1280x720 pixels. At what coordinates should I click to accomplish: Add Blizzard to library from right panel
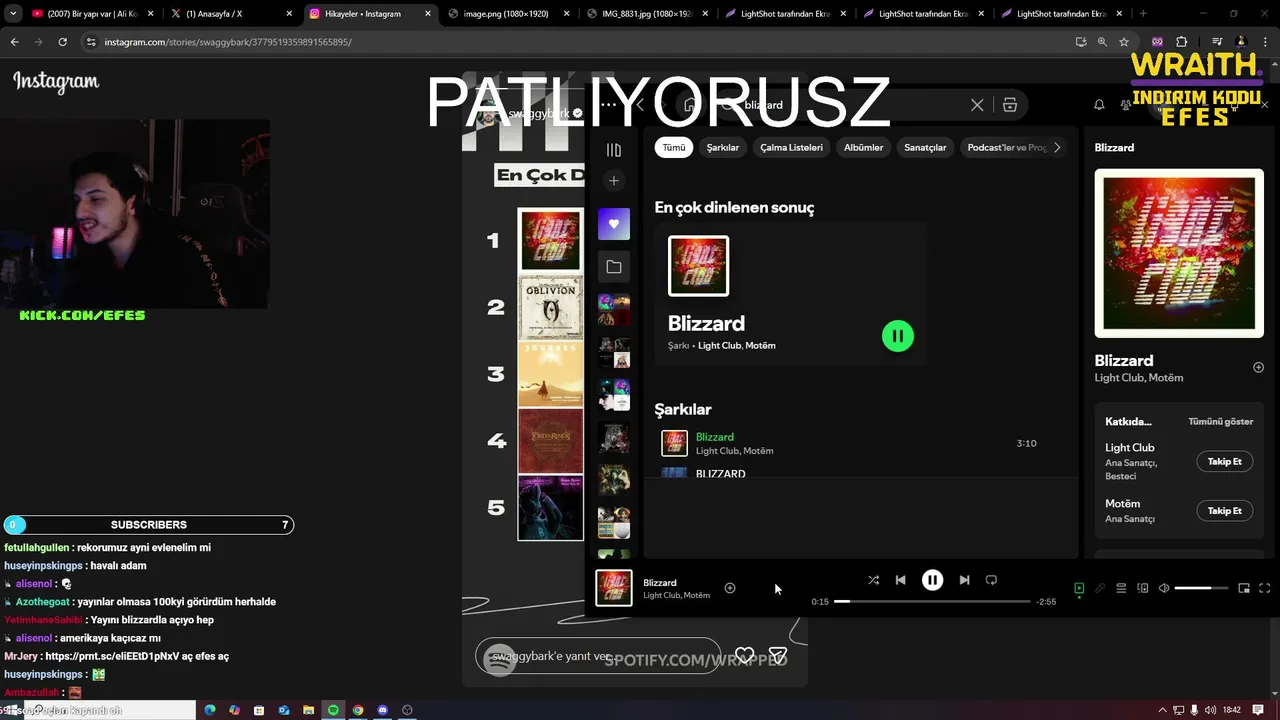tap(1258, 367)
